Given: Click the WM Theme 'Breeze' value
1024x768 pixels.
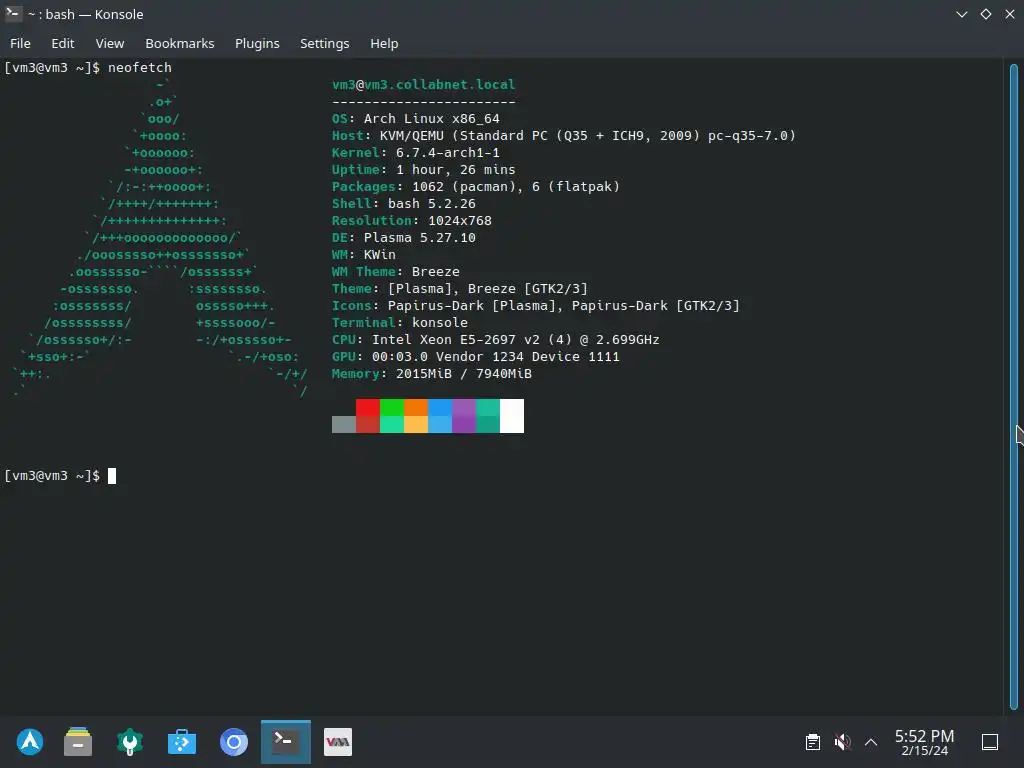Looking at the screenshot, I should tap(436, 271).
